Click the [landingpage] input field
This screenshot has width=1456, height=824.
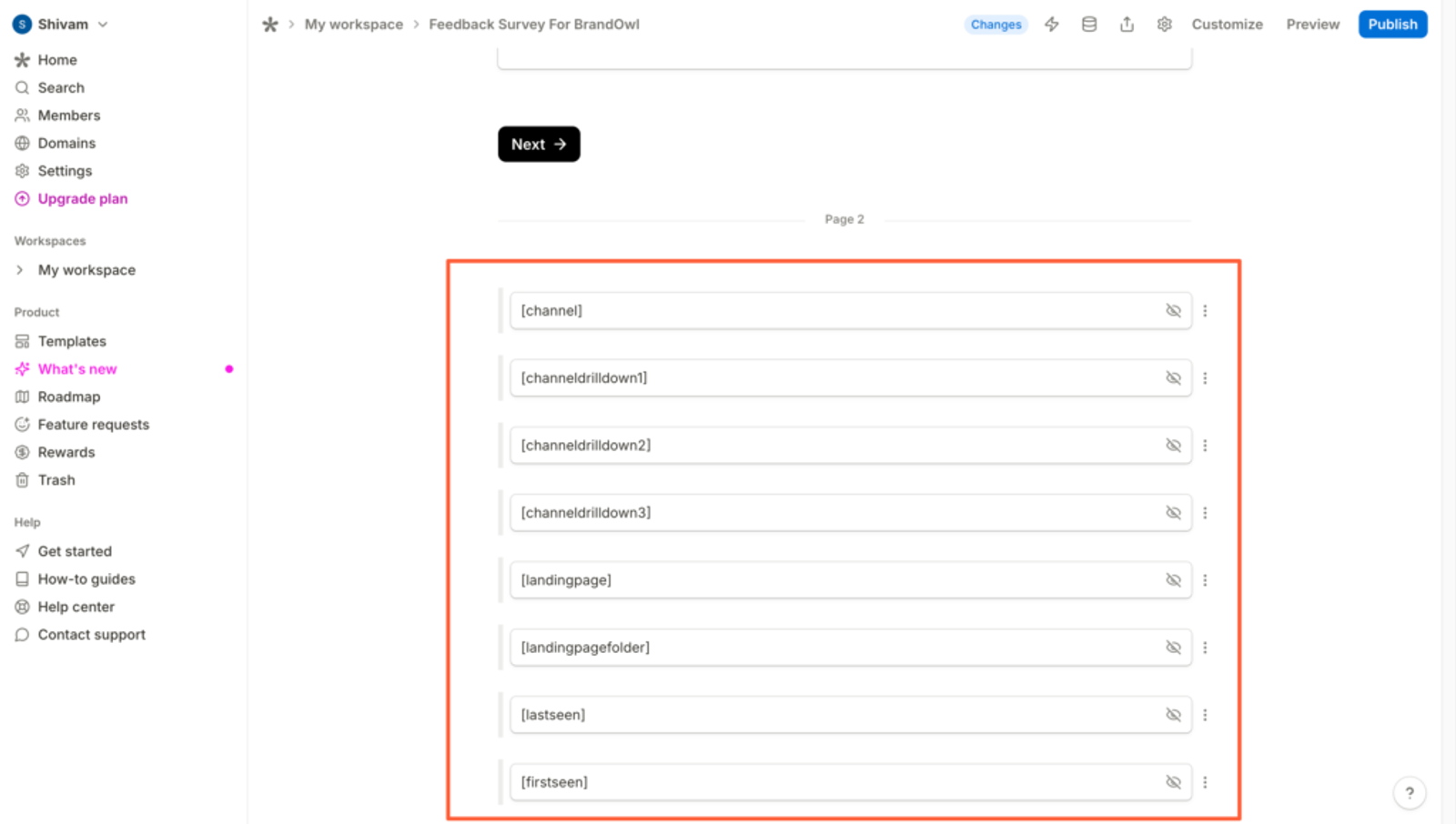tap(851, 580)
